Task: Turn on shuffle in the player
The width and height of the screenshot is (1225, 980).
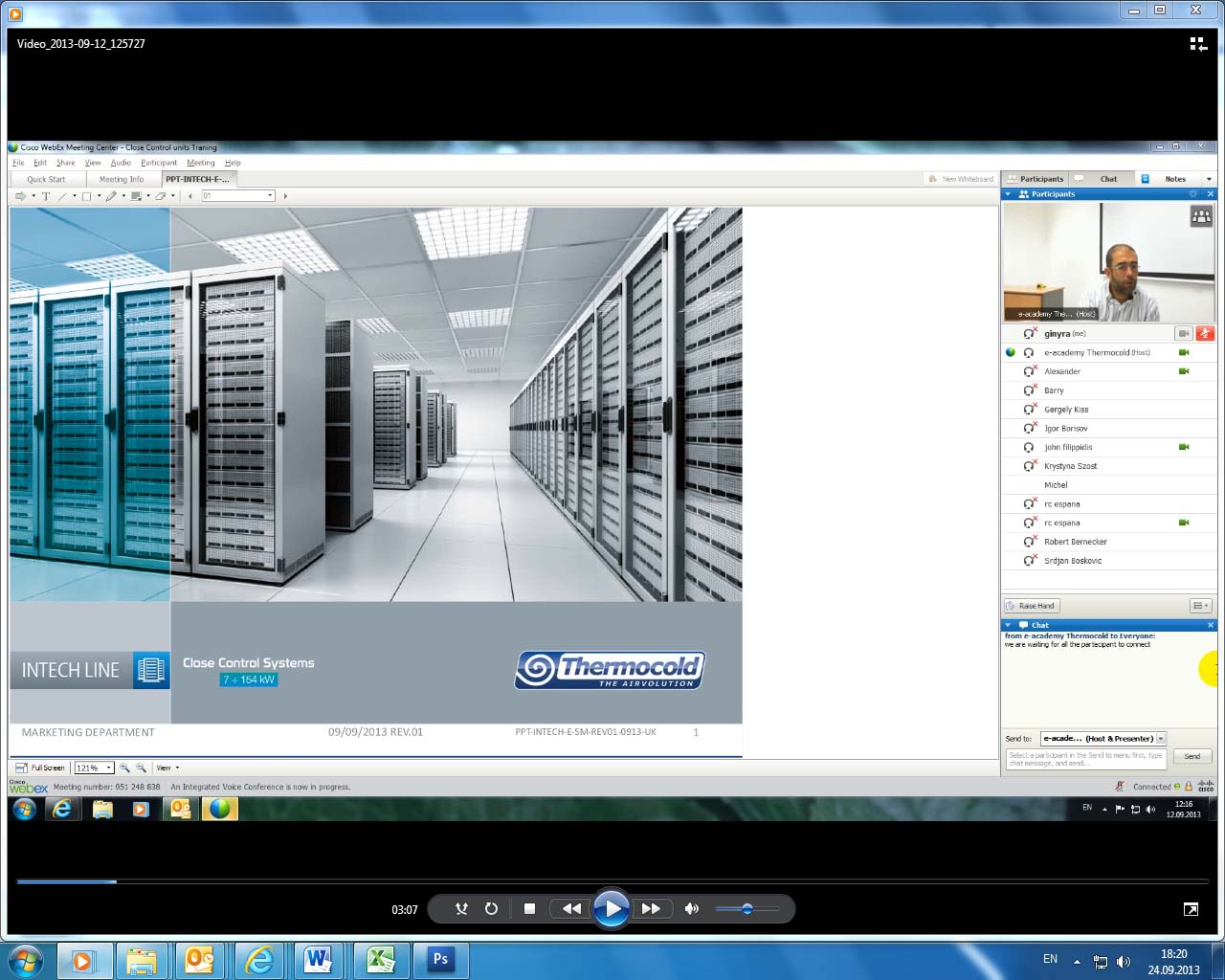Action: (x=461, y=909)
